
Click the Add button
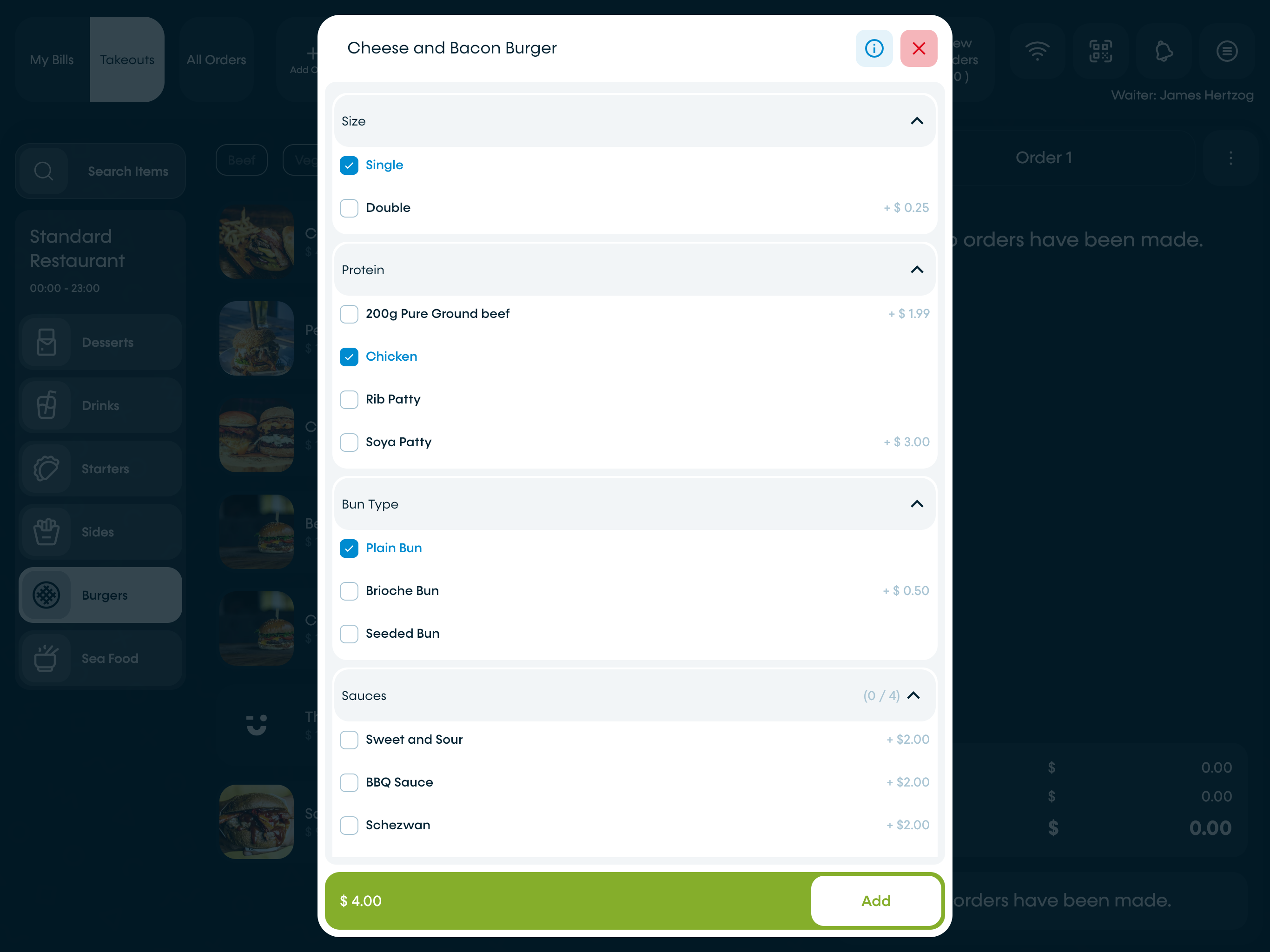pos(876,901)
